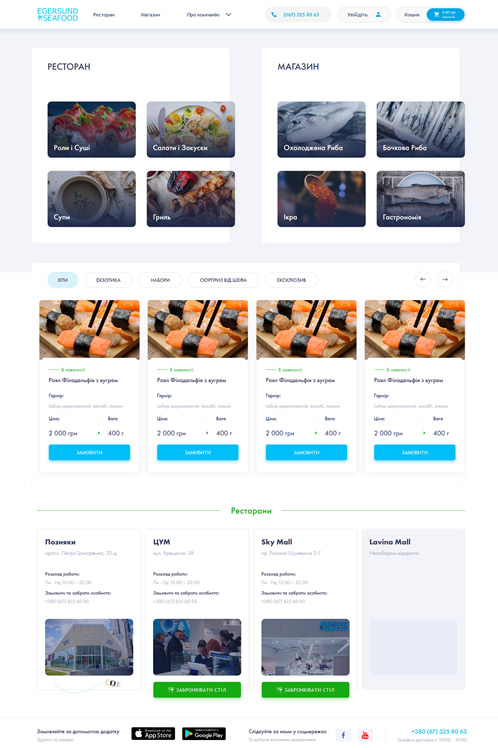Viewport: 498px width, 750px height.
Task: Open the Роли і Суші category tile
Action: [91, 129]
